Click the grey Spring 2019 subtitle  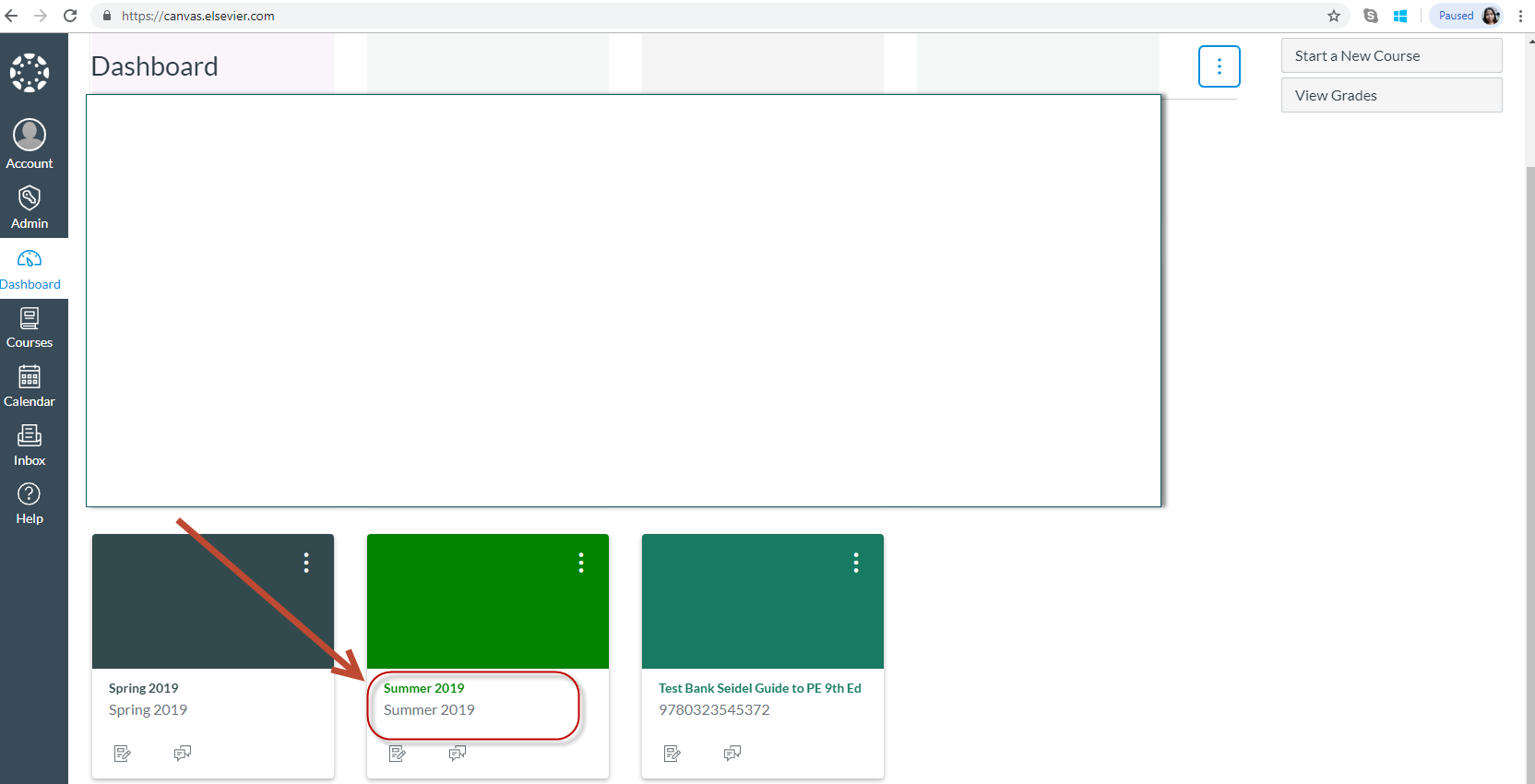[x=148, y=710]
